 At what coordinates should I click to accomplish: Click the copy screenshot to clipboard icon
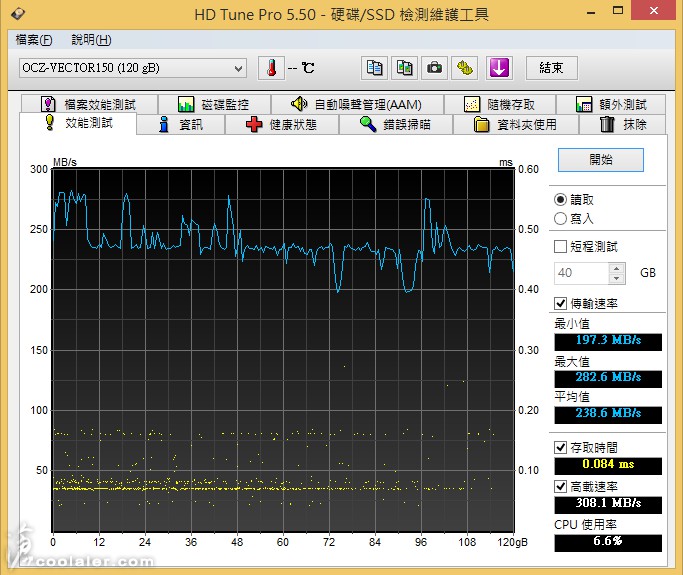[x=404, y=68]
